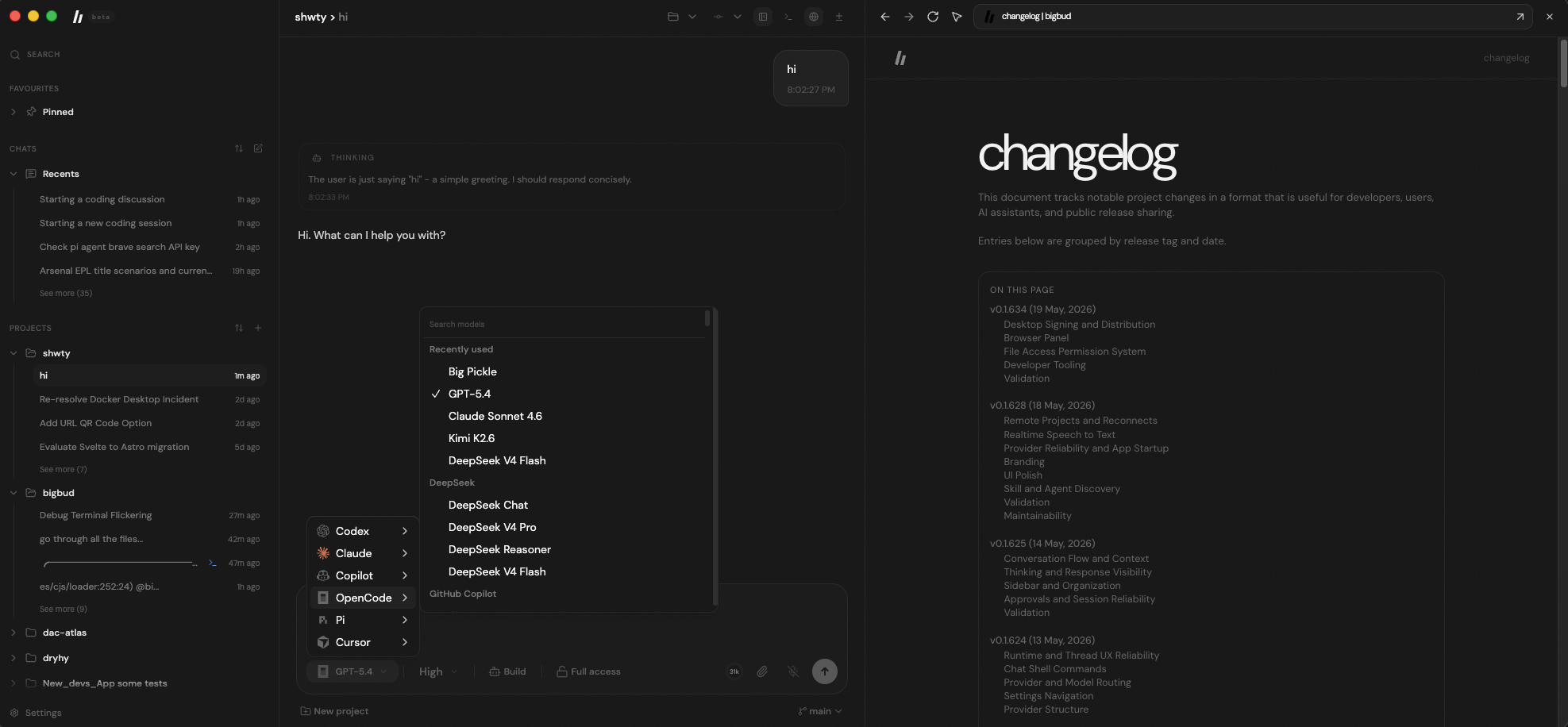1568x727 pixels.
Task: Click the 31k context usage indicator
Action: (x=734, y=671)
